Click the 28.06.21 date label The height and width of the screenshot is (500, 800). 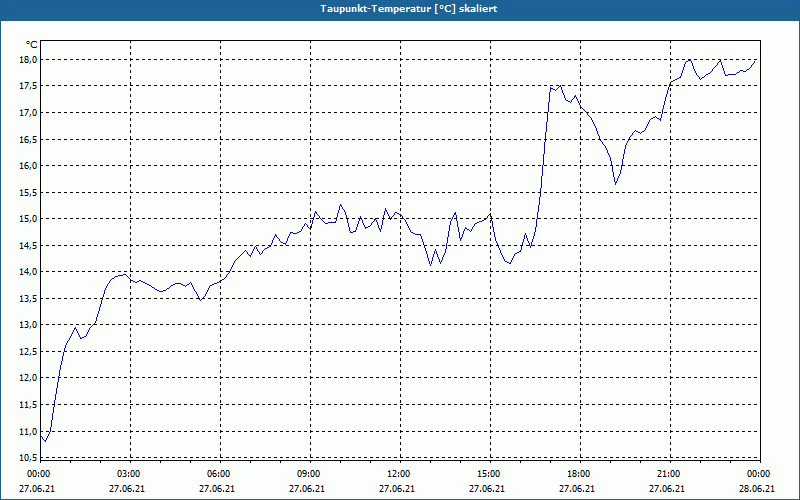tap(757, 489)
